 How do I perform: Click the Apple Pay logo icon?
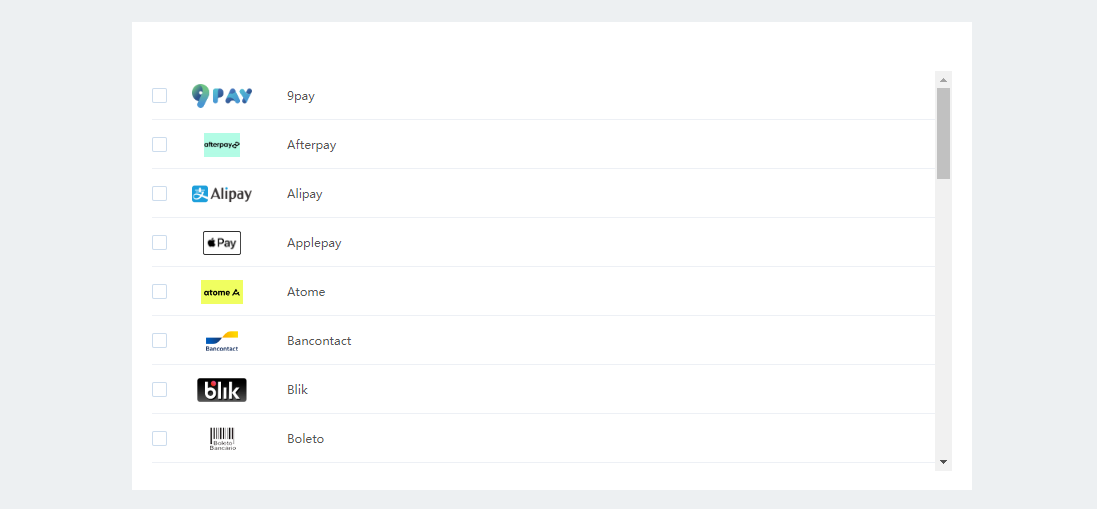pos(222,243)
